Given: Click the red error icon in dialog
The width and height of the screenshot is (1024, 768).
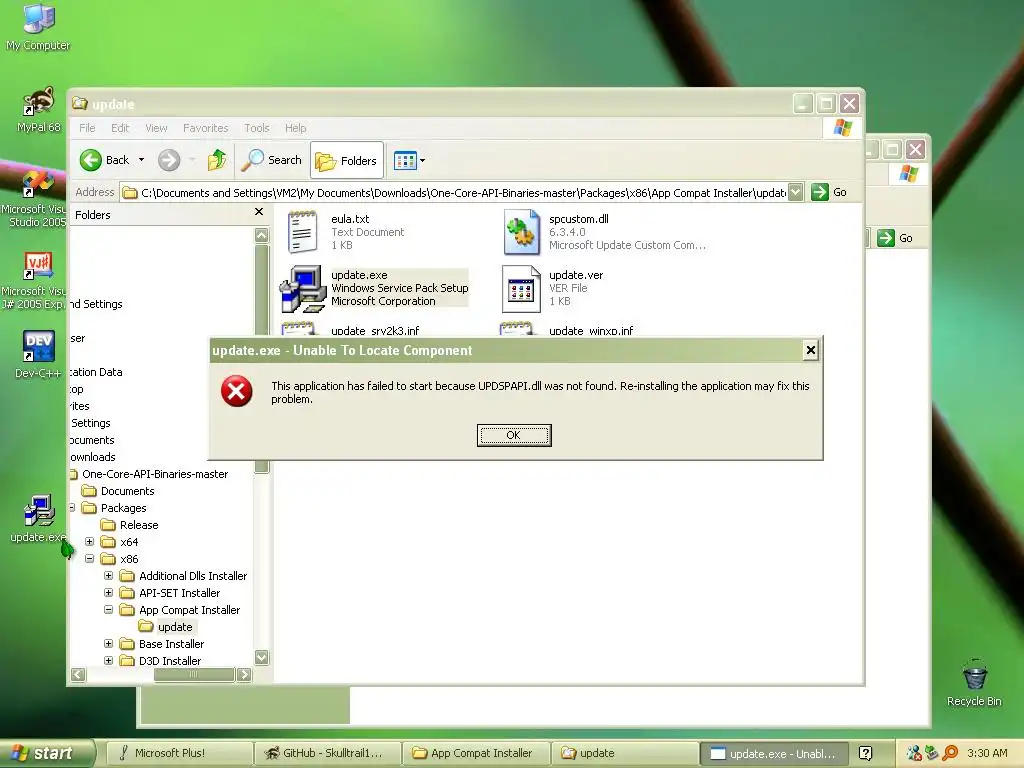Looking at the screenshot, I should click(x=236, y=391).
